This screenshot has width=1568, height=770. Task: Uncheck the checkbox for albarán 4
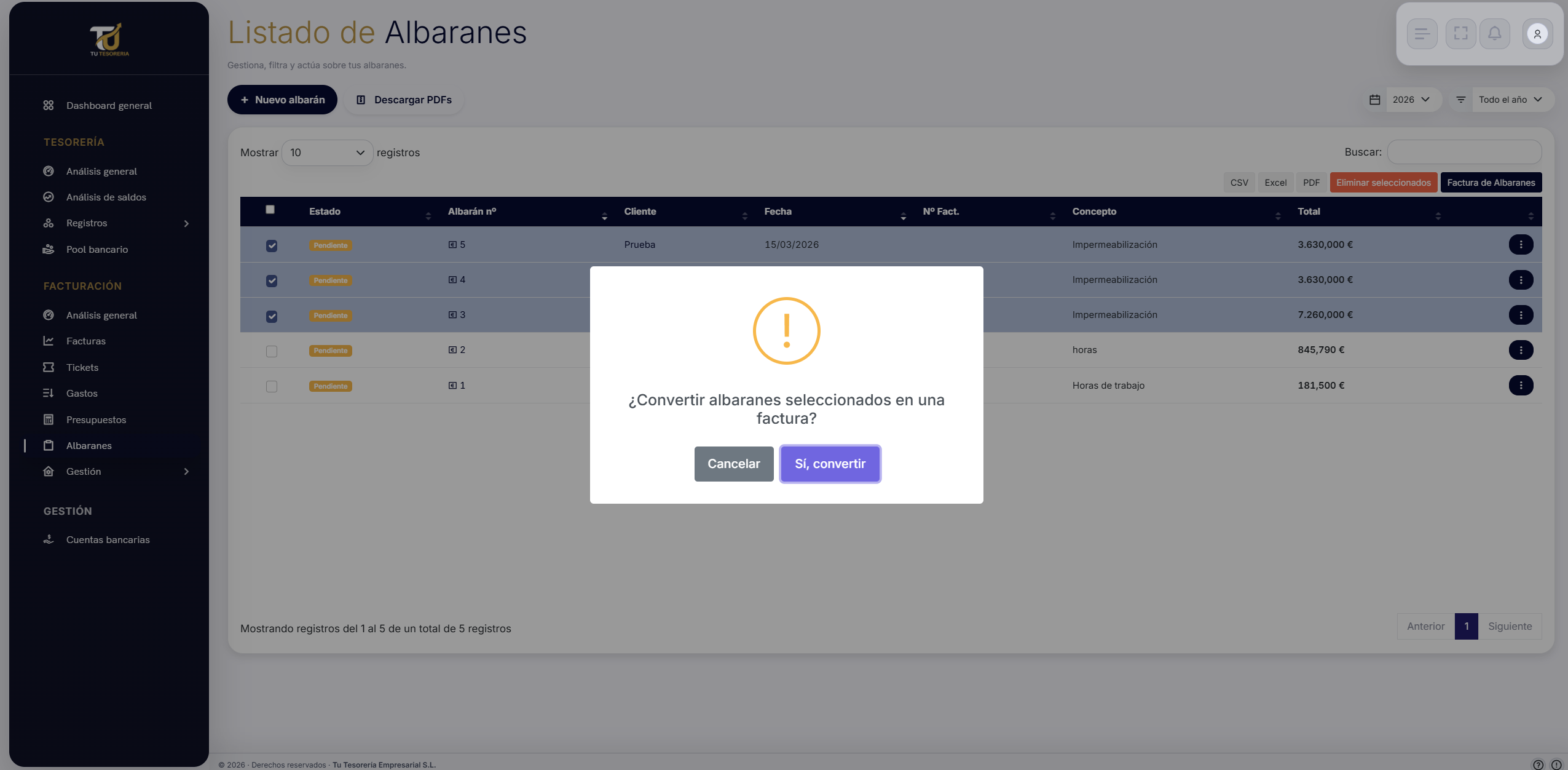[x=272, y=281]
